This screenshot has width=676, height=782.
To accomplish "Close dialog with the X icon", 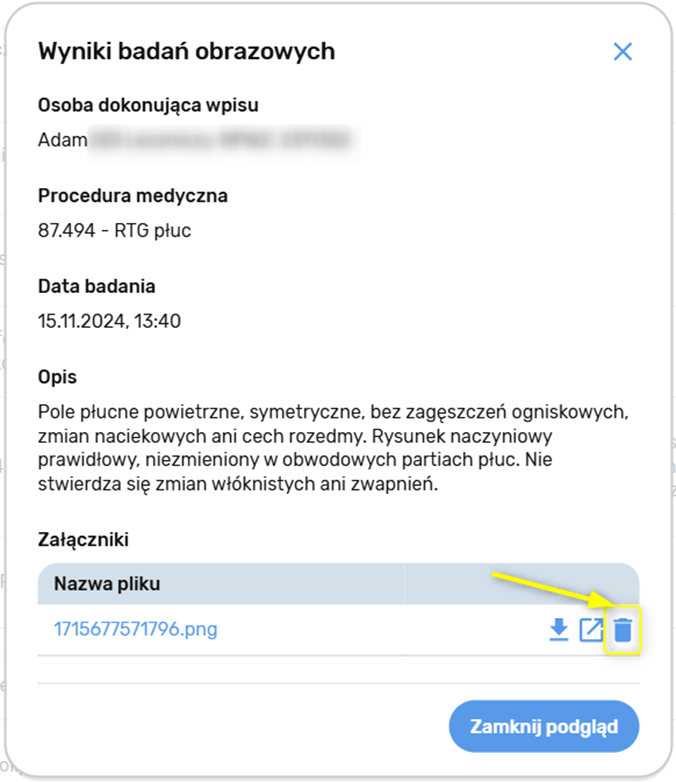I will [x=623, y=52].
